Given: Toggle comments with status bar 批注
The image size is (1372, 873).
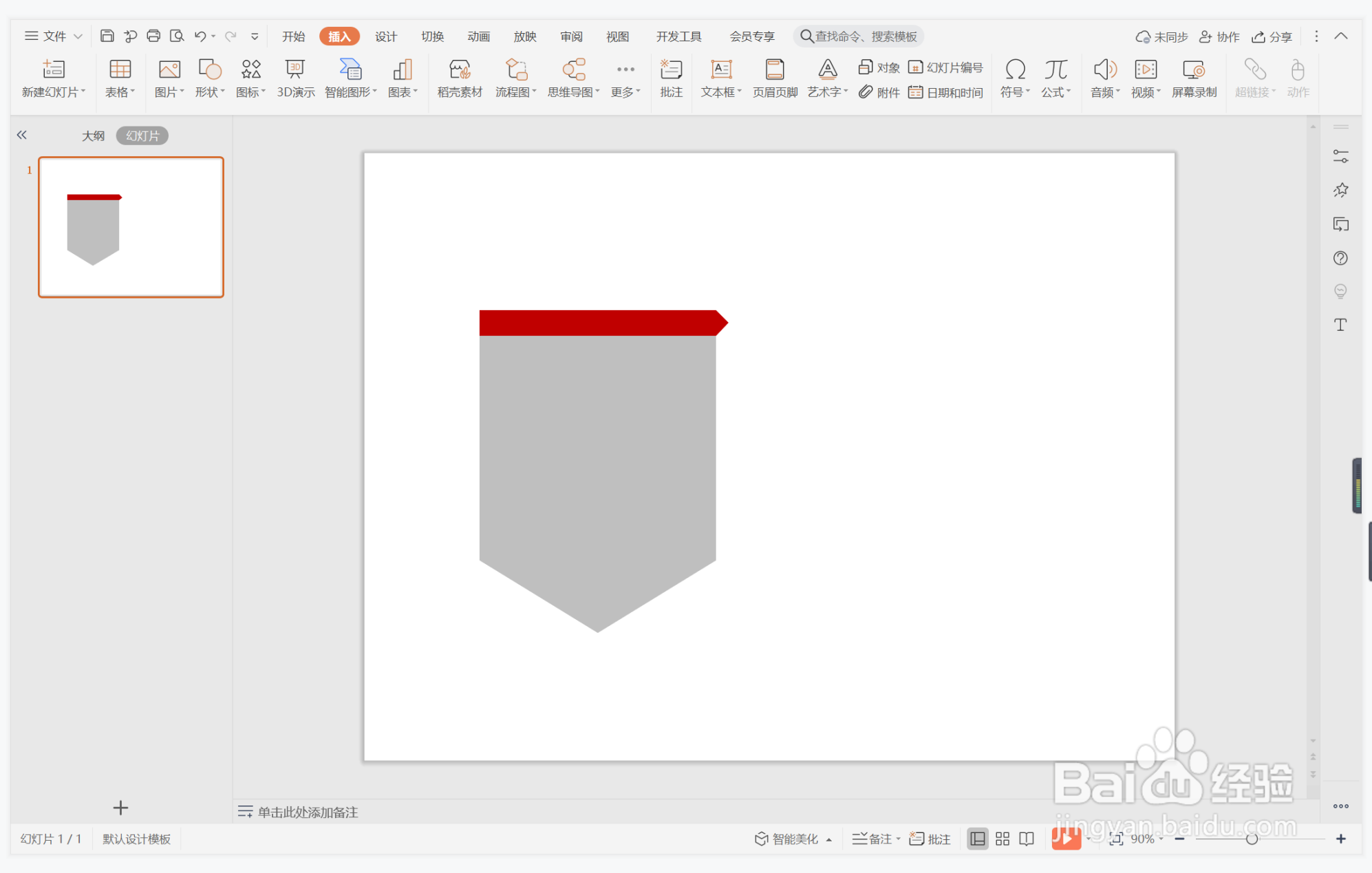Looking at the screenshot, I should 930,839.
